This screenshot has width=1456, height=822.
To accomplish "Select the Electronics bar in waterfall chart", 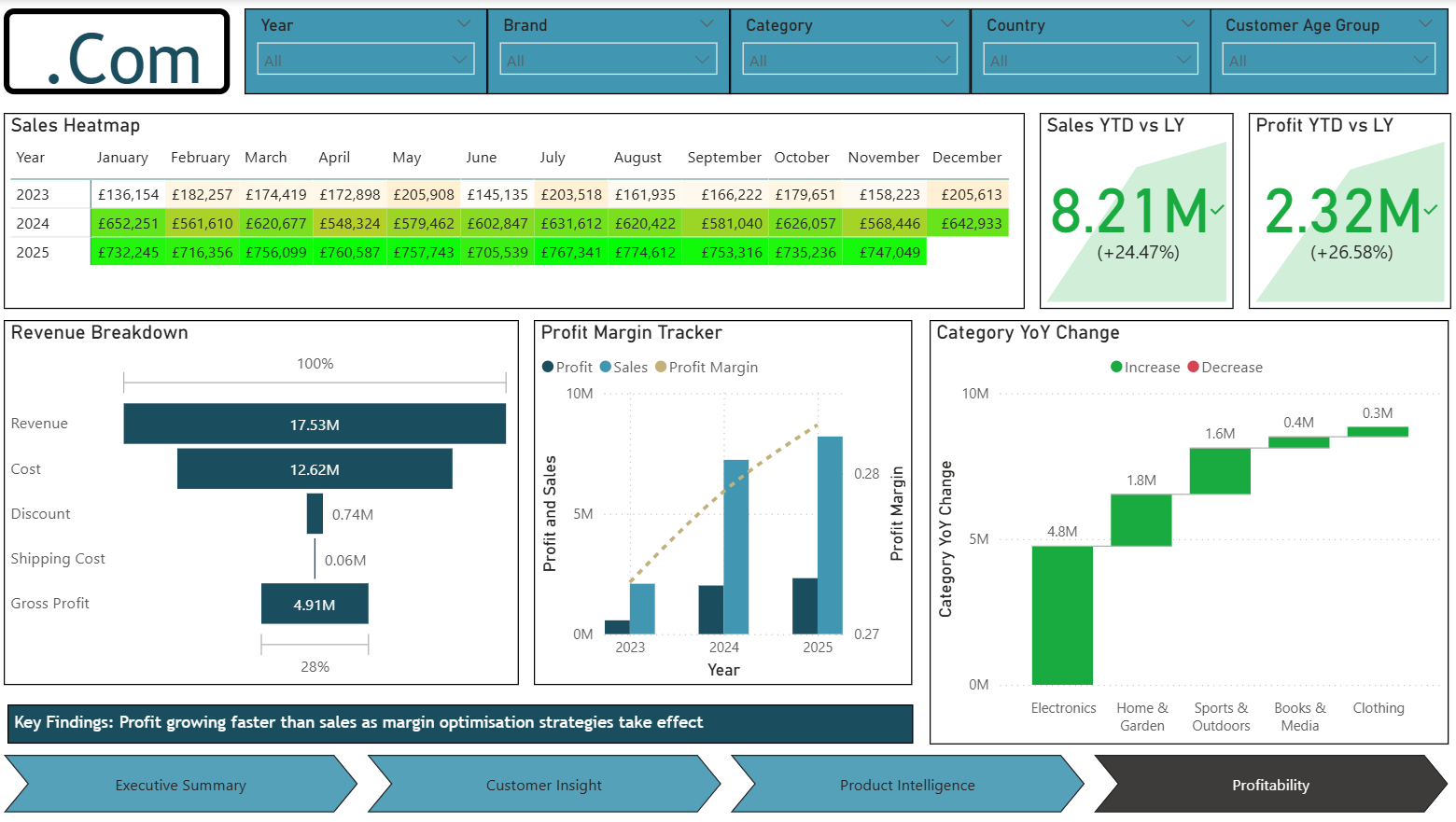I will point(1062,615).
